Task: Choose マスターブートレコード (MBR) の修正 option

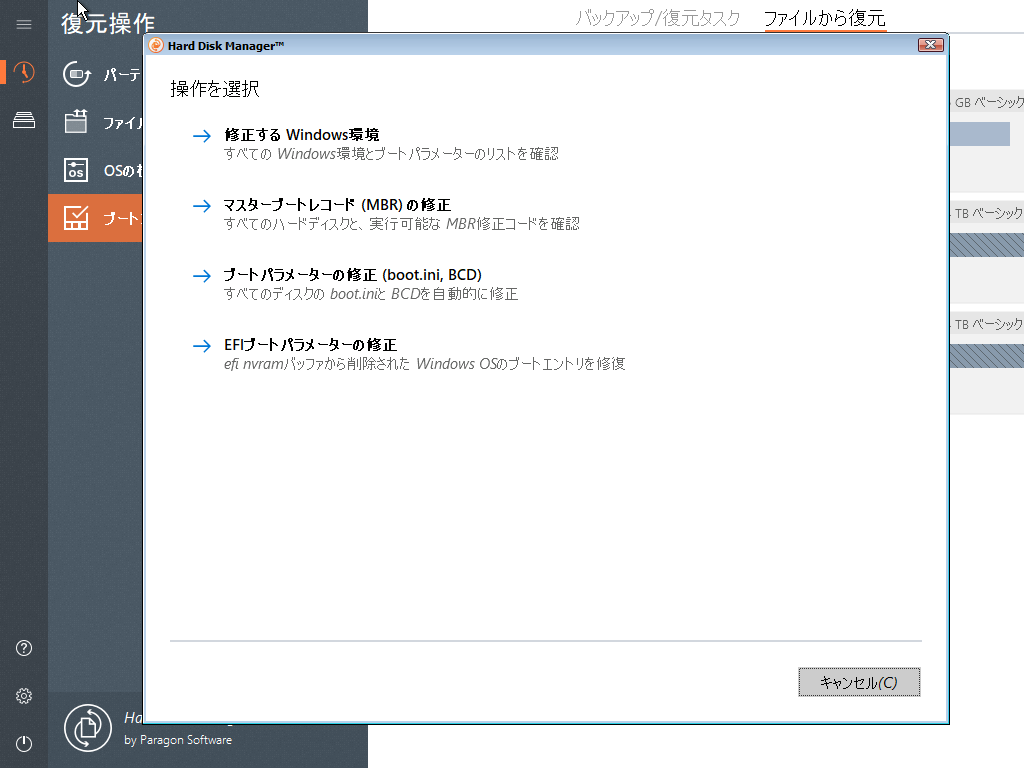Action: click(x=337, y=204)
